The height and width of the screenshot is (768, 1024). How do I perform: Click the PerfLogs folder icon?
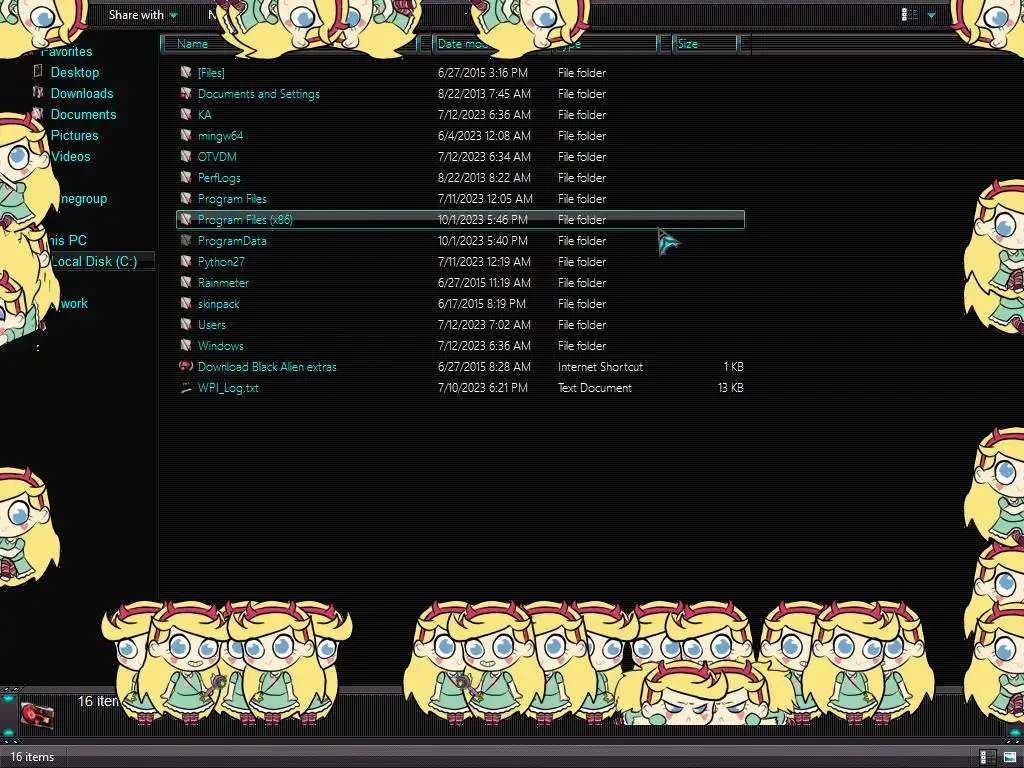click(x=186, y=178)
